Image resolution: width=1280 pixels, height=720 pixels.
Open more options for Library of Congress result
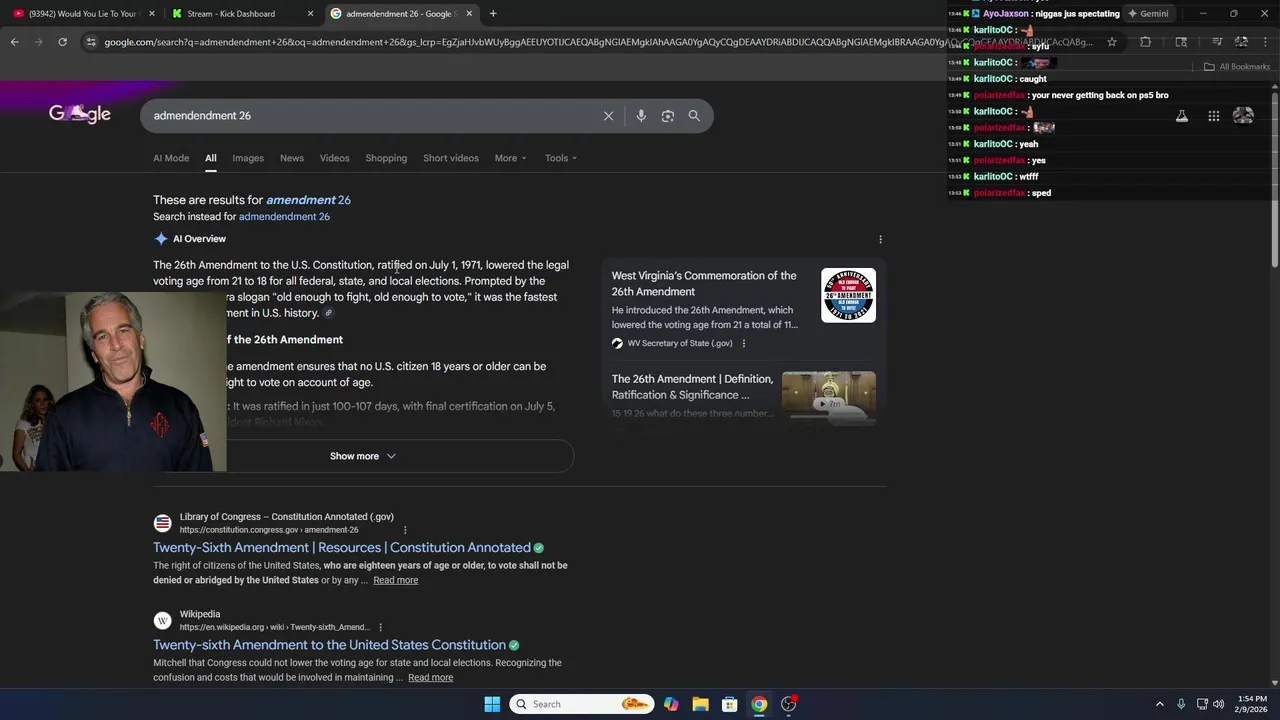405,530
